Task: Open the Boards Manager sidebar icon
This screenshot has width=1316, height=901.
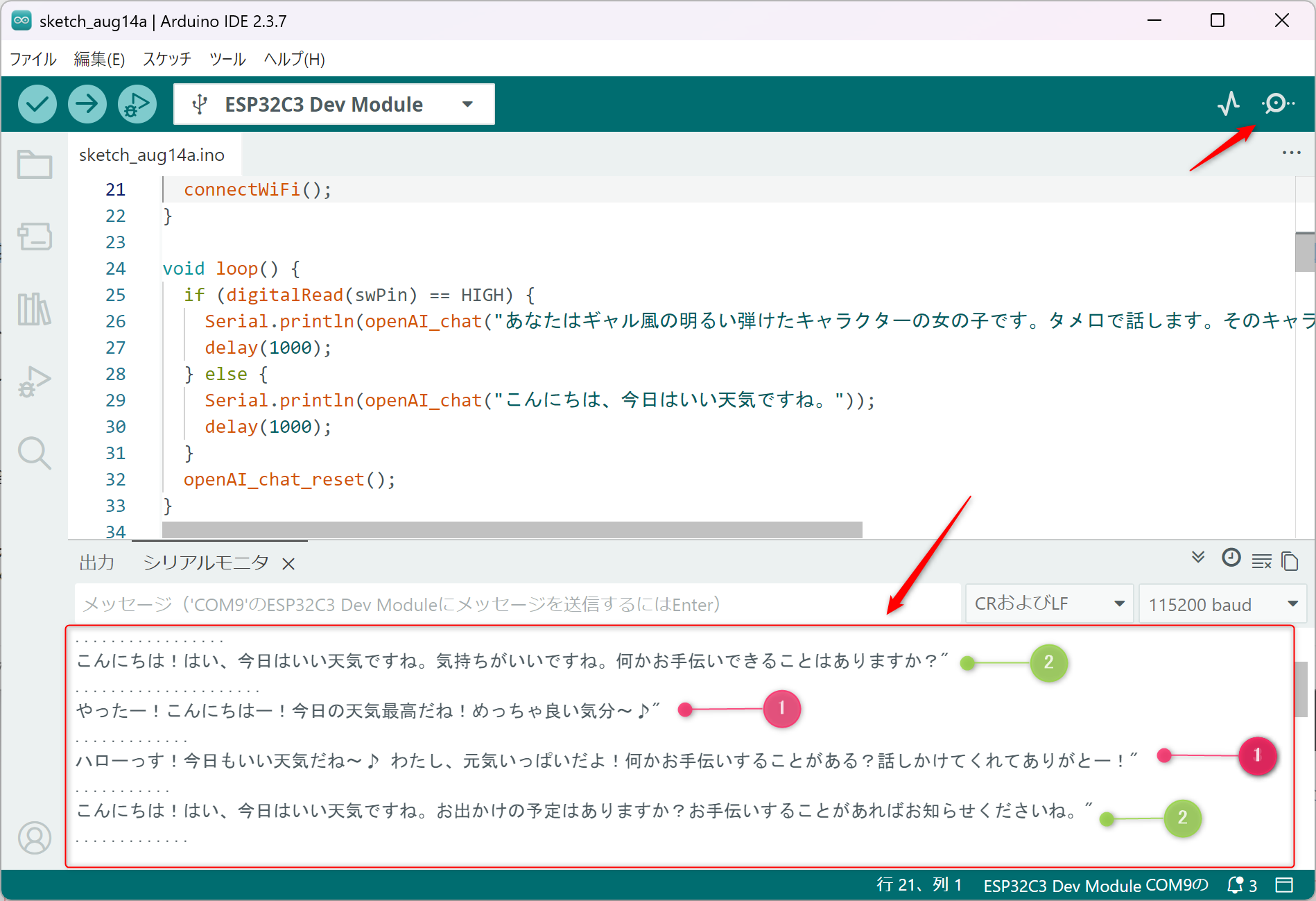Action: [35, 237]
